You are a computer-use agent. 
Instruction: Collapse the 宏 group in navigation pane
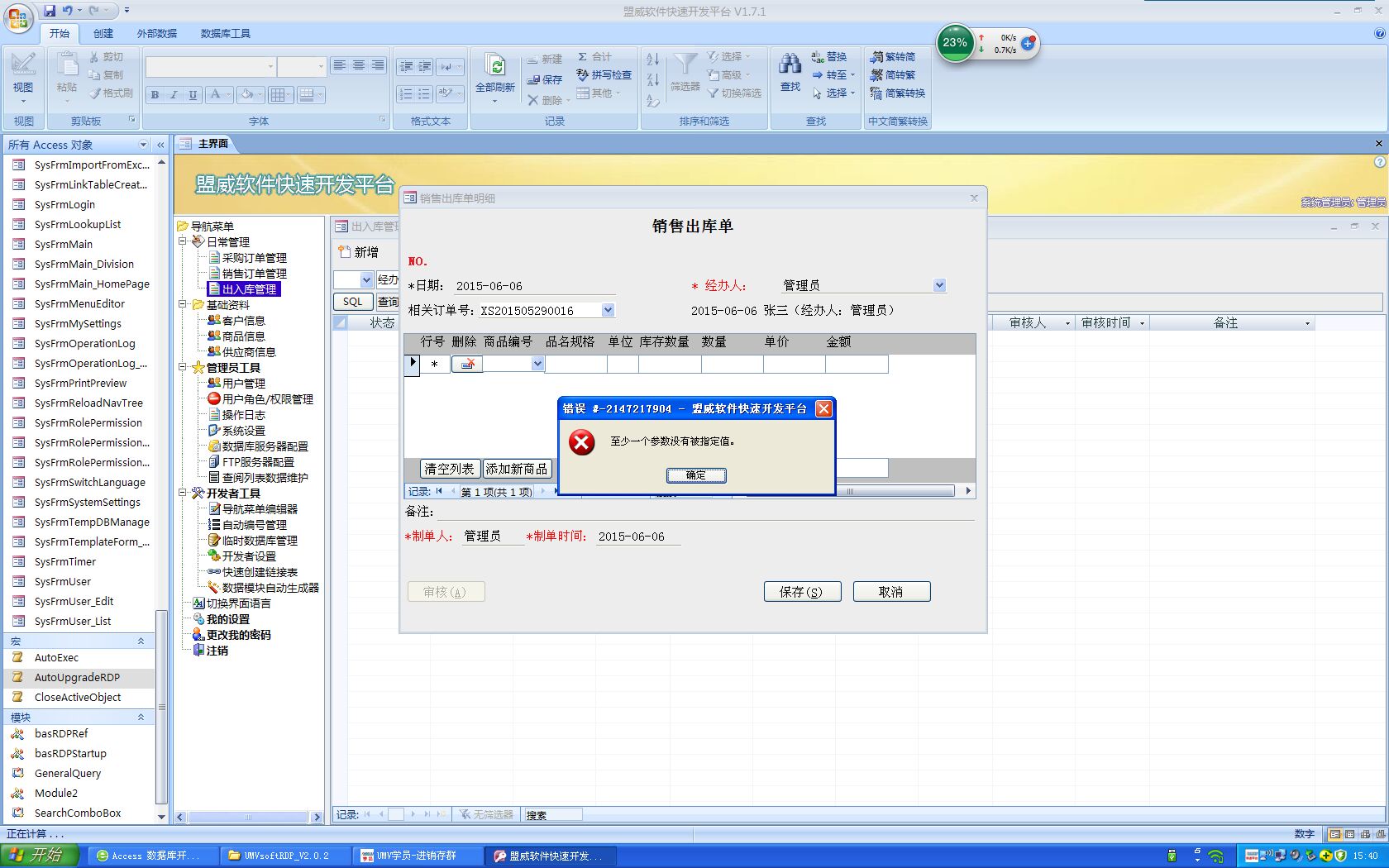(x=141, y=641)
